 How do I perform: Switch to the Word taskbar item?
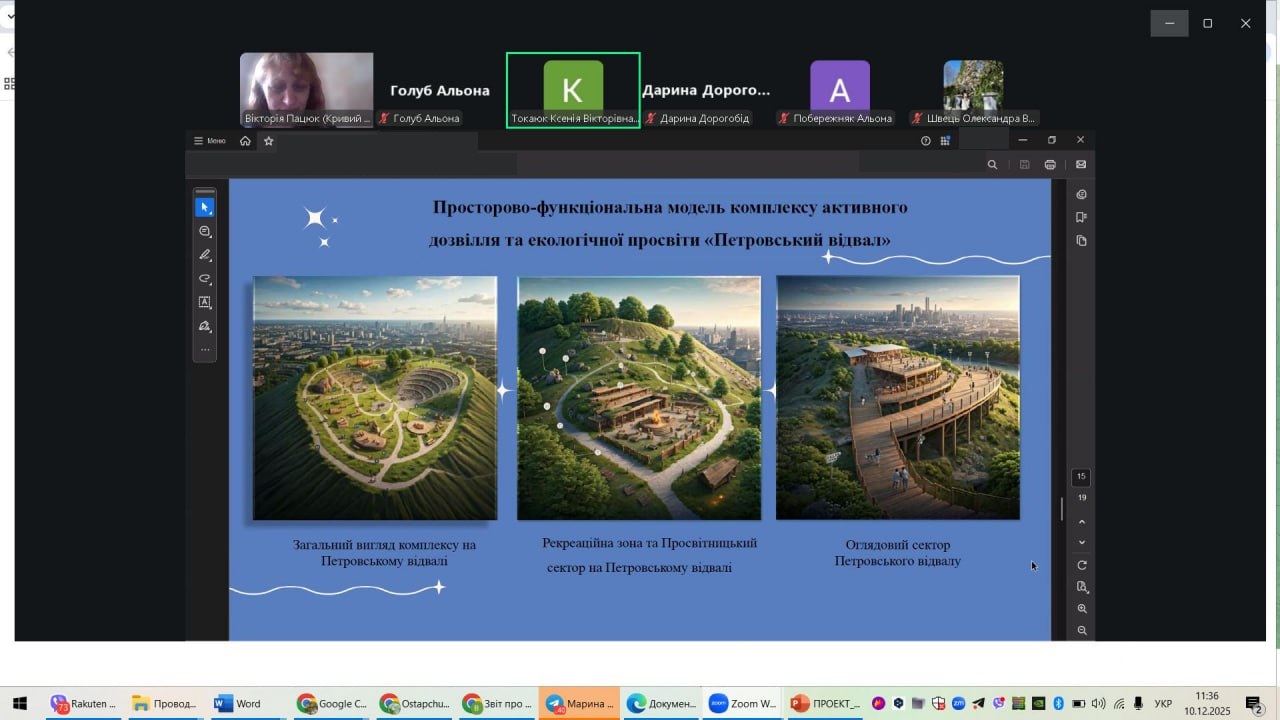(x=237, y=704)
